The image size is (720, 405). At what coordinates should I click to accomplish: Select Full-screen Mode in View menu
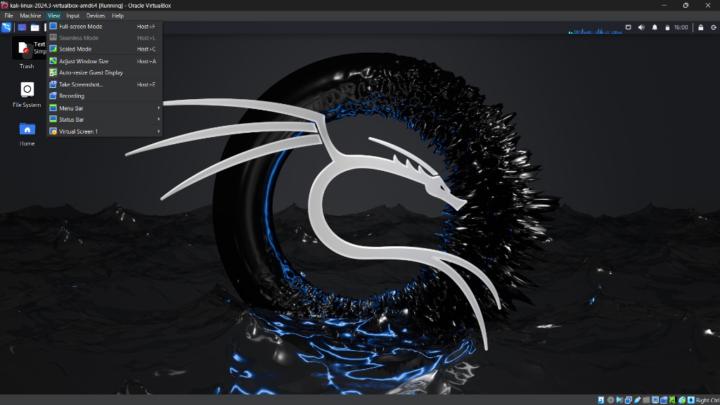104,27
